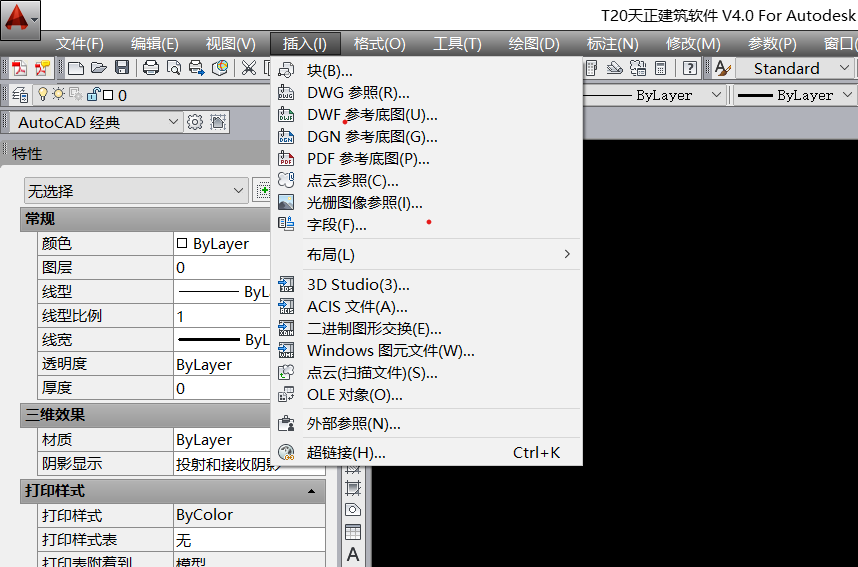The height and width of the screenshot is (567, 858).
Task: Open the 参数(P) menu
Action: tap(772, 44)
